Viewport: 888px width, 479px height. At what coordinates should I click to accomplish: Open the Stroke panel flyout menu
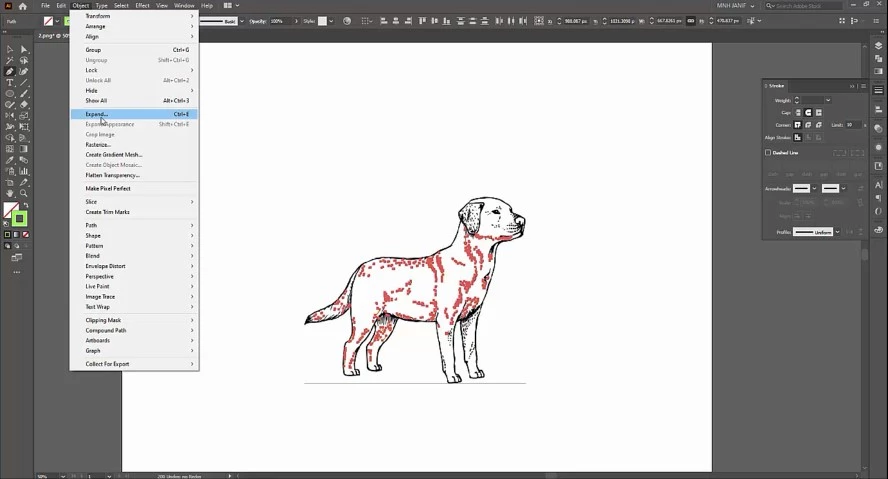(863, 86)
